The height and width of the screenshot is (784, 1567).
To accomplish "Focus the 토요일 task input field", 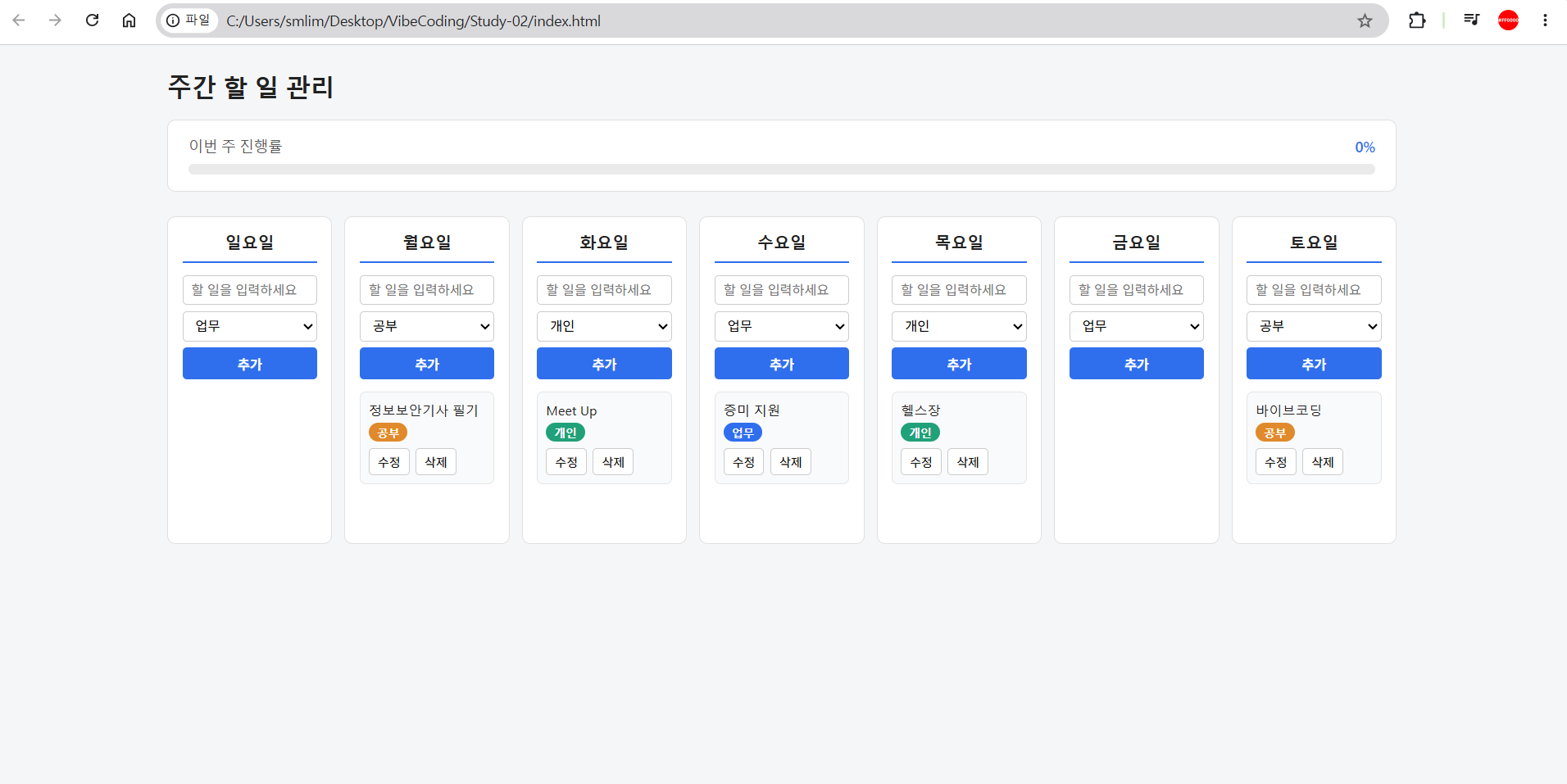I will pos(1314,290).
